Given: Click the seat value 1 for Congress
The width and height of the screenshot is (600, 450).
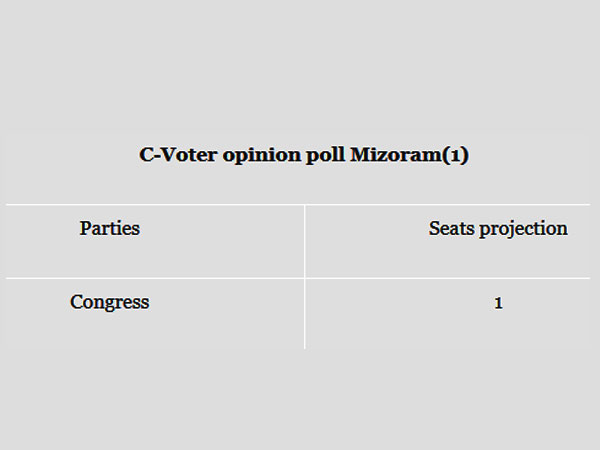Looking at the screenshot, I should coord(498,303).
